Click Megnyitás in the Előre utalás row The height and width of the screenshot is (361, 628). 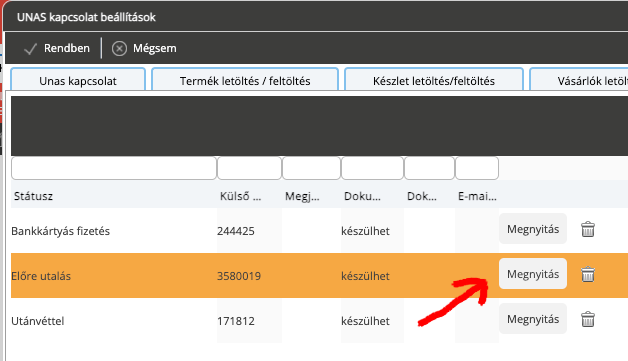coord(533,274)
